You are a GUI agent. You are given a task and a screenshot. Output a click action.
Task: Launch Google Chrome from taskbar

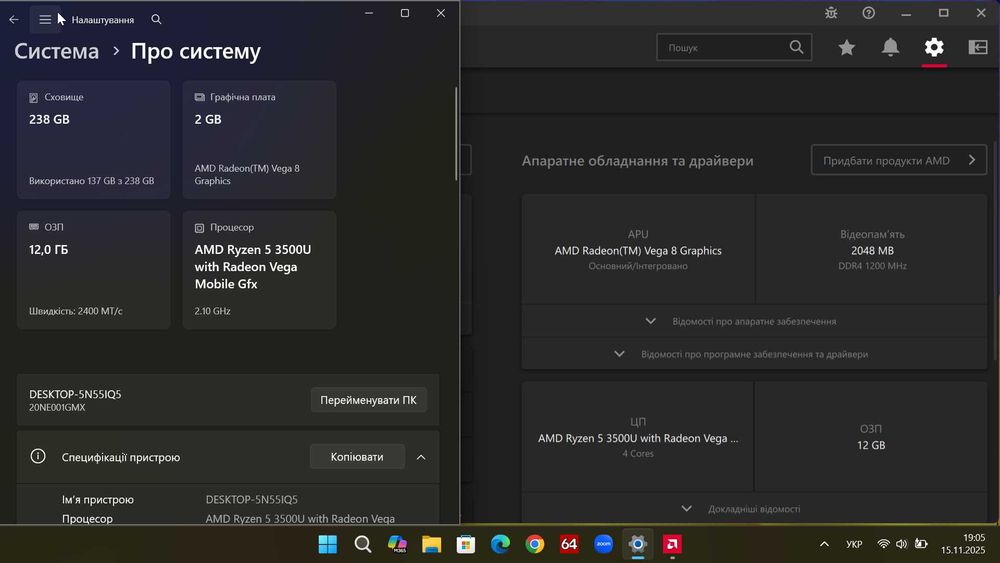pos(534,544)
